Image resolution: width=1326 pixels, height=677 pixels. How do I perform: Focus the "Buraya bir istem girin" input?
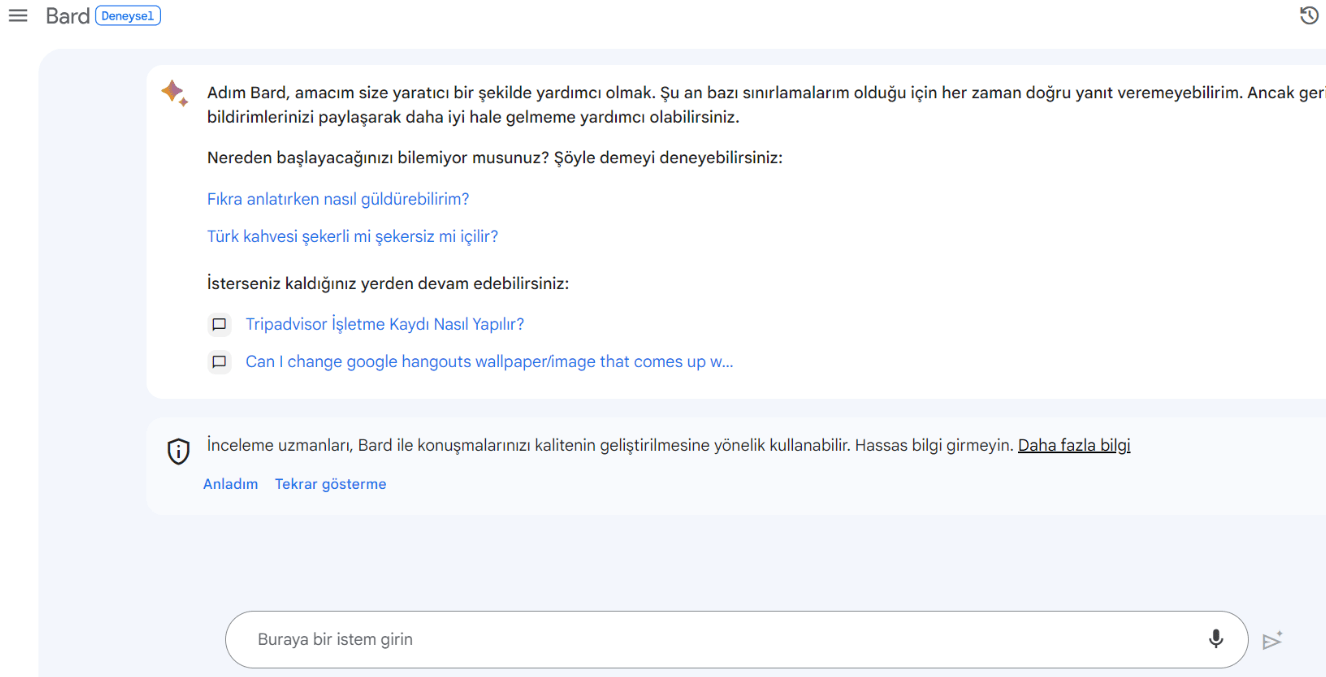click(737, 640)
